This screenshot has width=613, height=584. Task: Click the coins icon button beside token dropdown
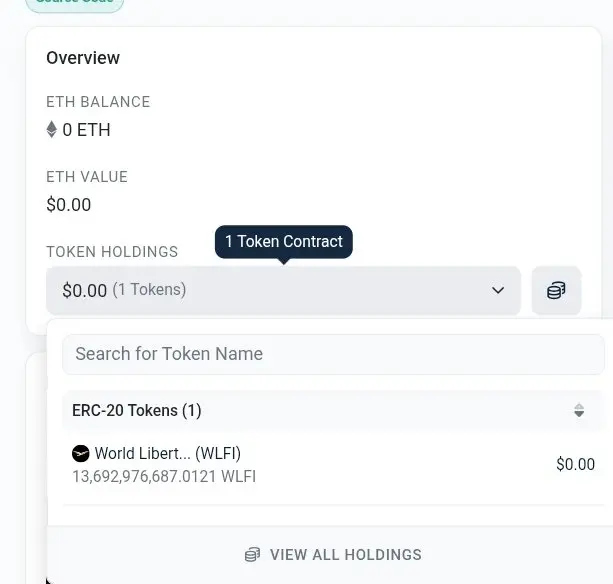click(x=556, y=290)
